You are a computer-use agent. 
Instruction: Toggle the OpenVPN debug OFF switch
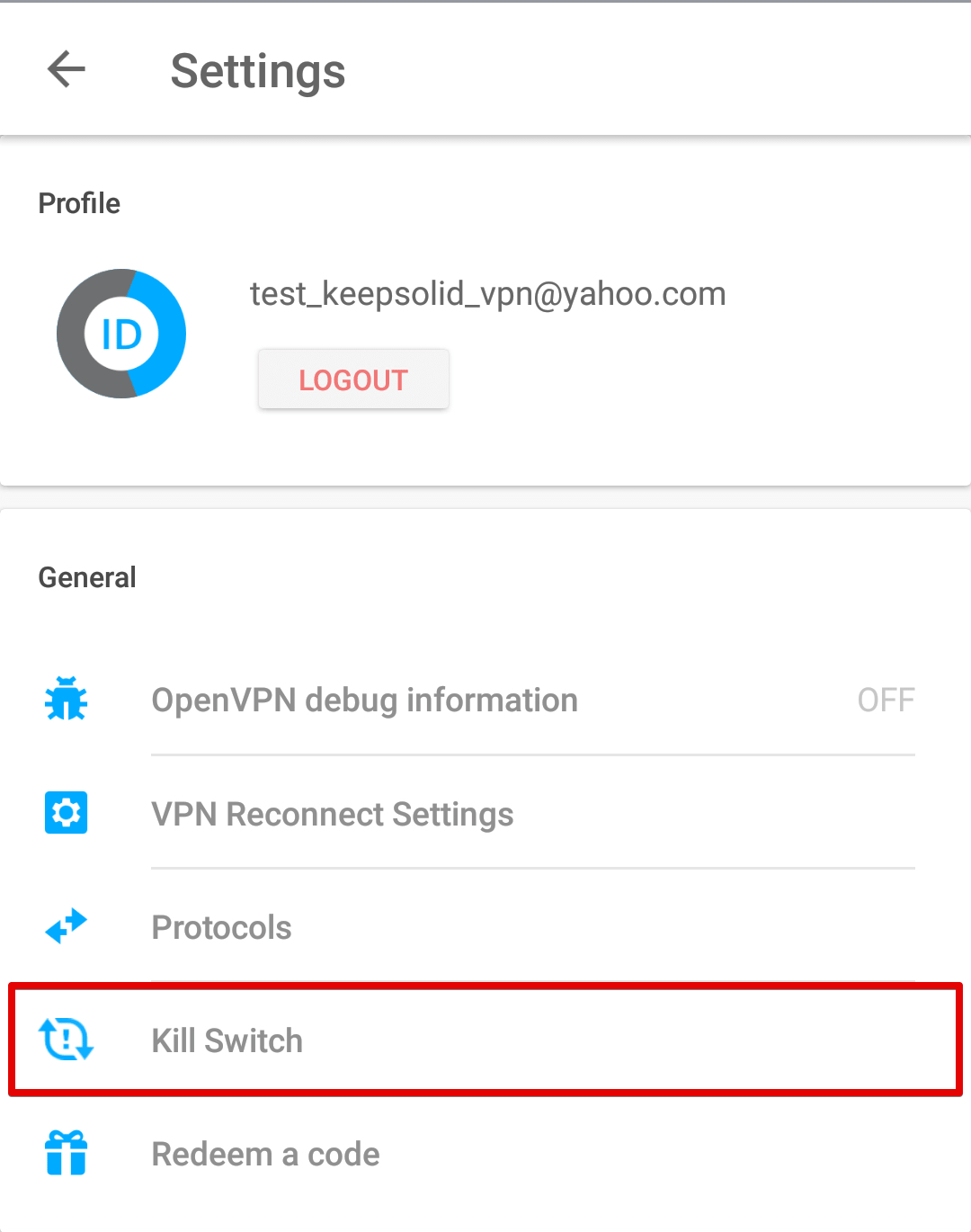click(x=886, y=700)
